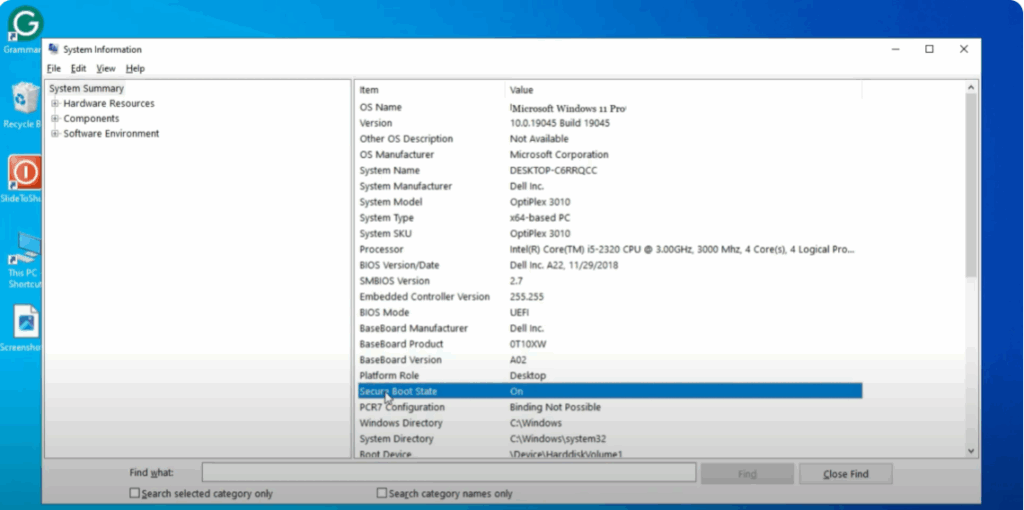Select the System Name row
This screenshot has height=510, width=1024.
(x=609, y=170)
